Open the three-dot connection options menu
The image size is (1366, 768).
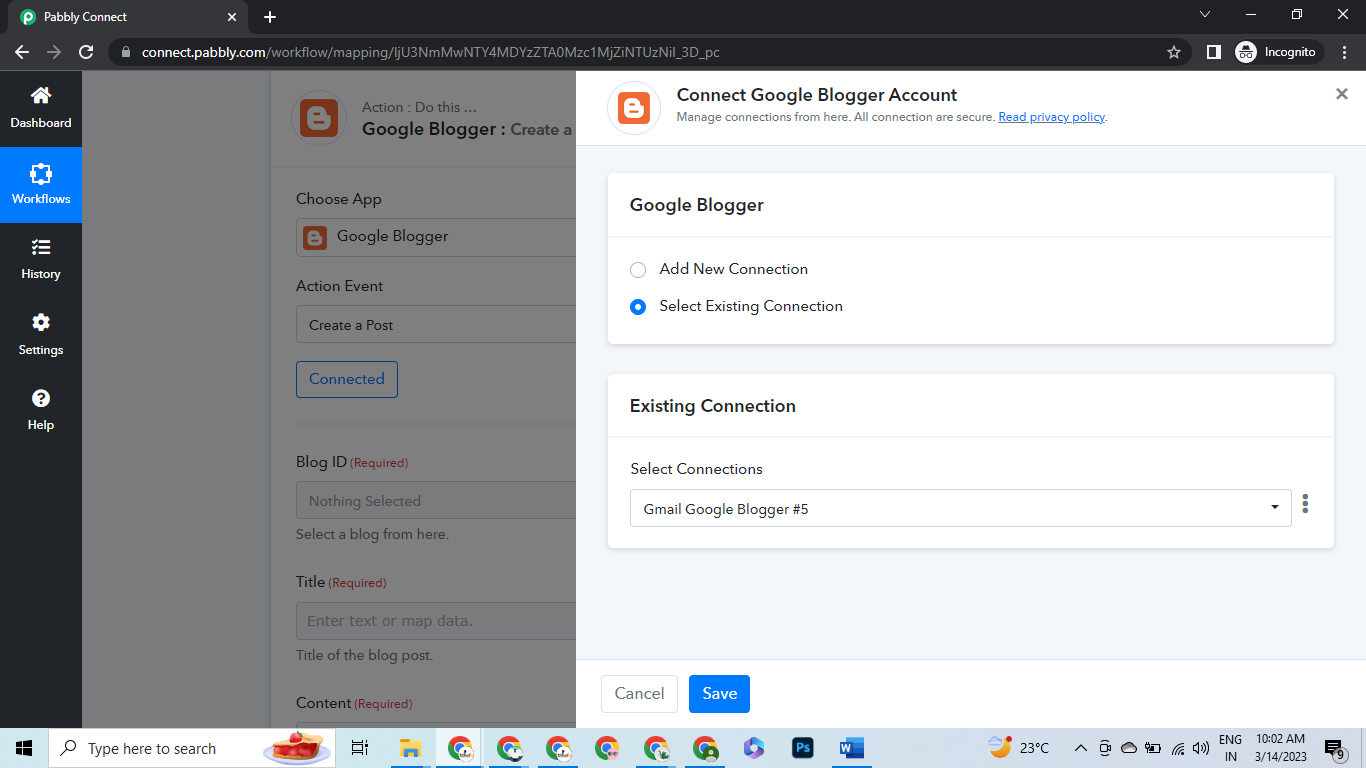1305,504
